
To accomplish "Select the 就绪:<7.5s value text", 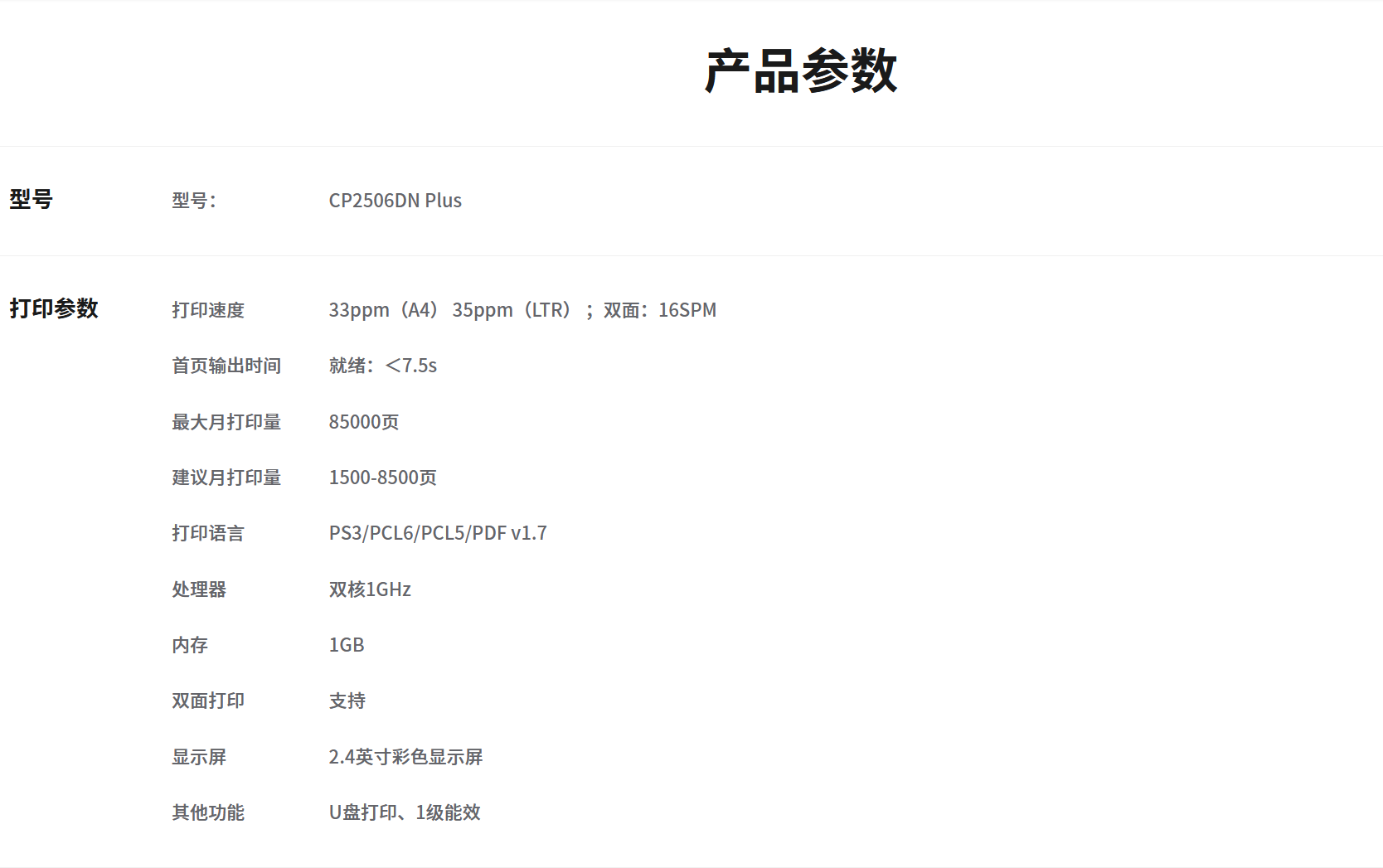I will pos(382,366).
